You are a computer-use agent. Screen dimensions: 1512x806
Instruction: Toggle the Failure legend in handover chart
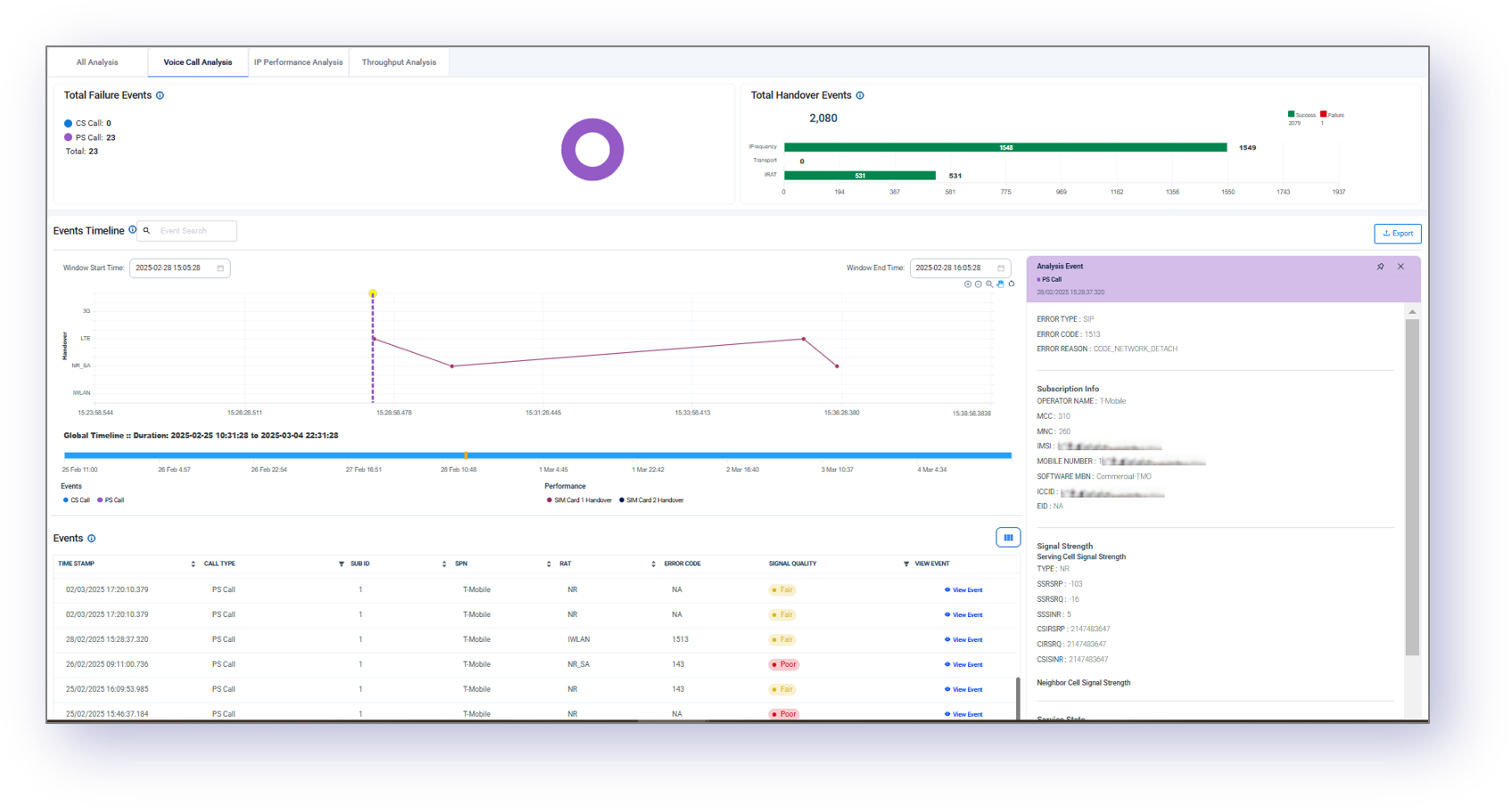(1332, 115)
